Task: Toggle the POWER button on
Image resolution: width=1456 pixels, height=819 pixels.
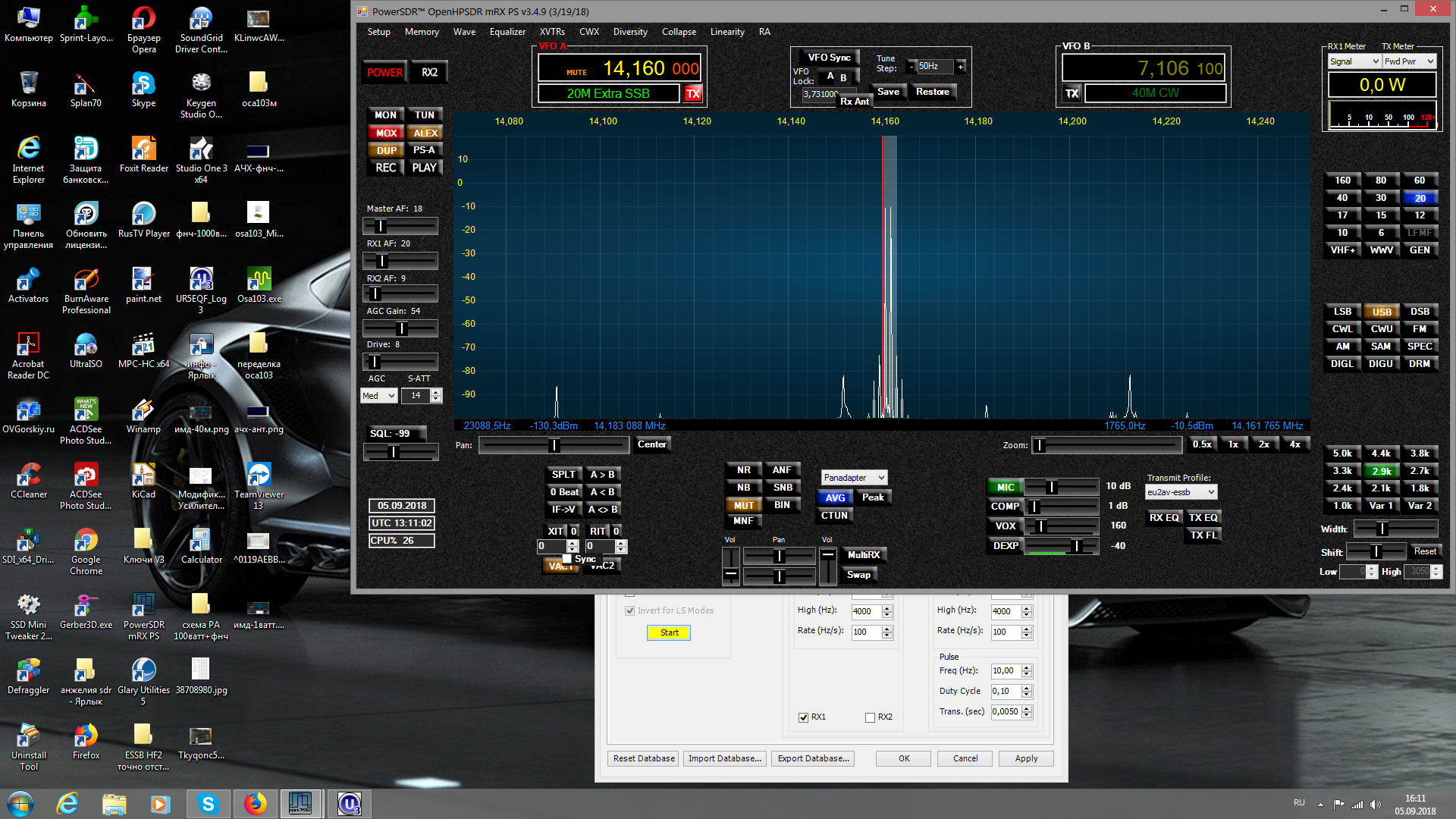Action: pyautogui.click(x=384, y=73)
